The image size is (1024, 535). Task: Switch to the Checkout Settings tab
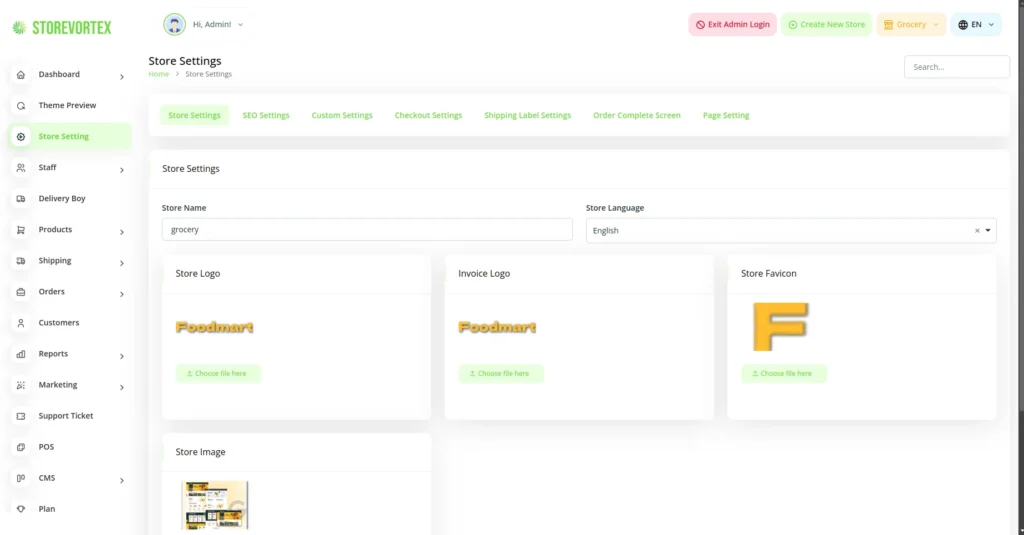[428, 115]
